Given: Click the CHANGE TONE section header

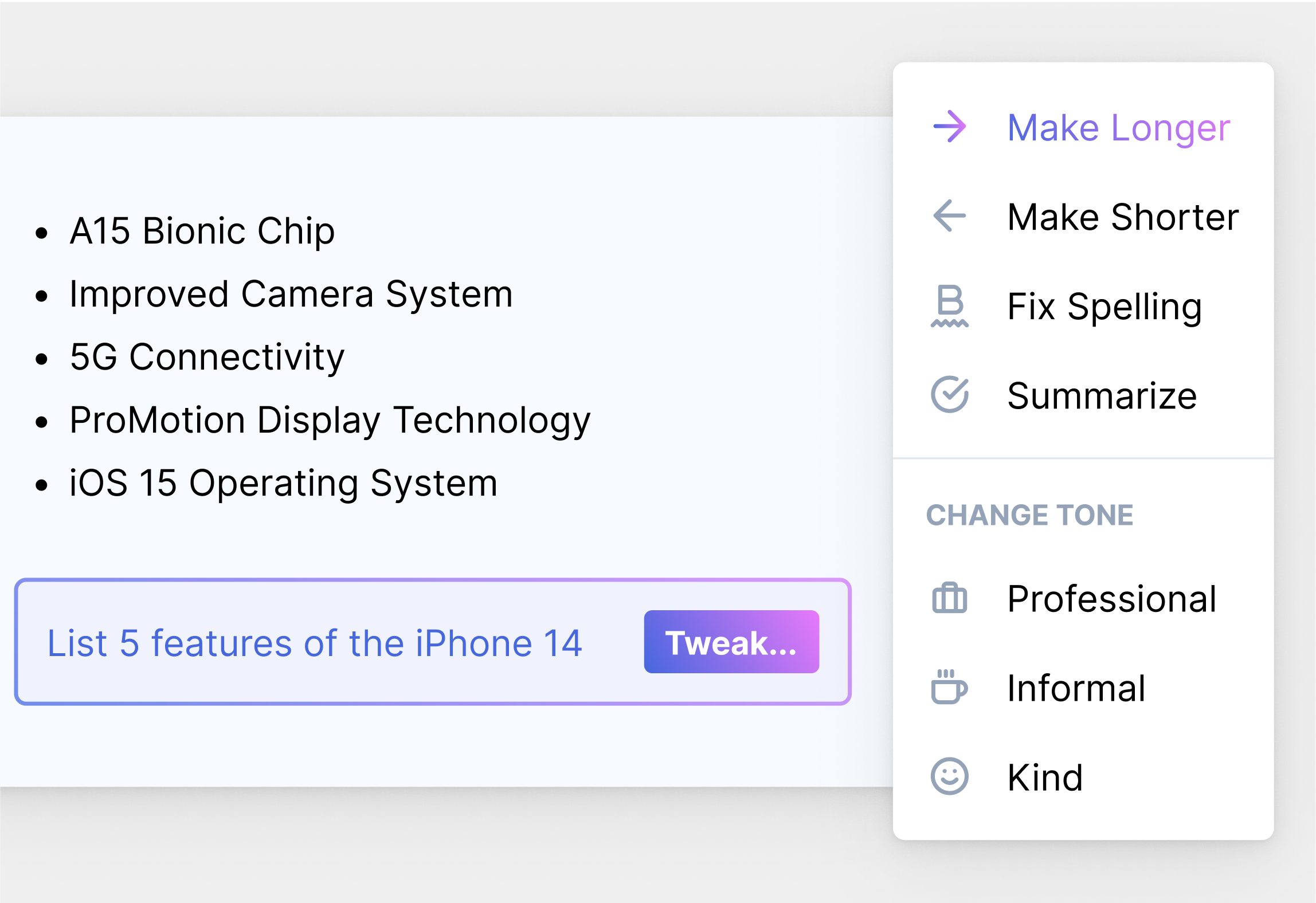Looking at the screenshot, I should tap(1029, 515).
